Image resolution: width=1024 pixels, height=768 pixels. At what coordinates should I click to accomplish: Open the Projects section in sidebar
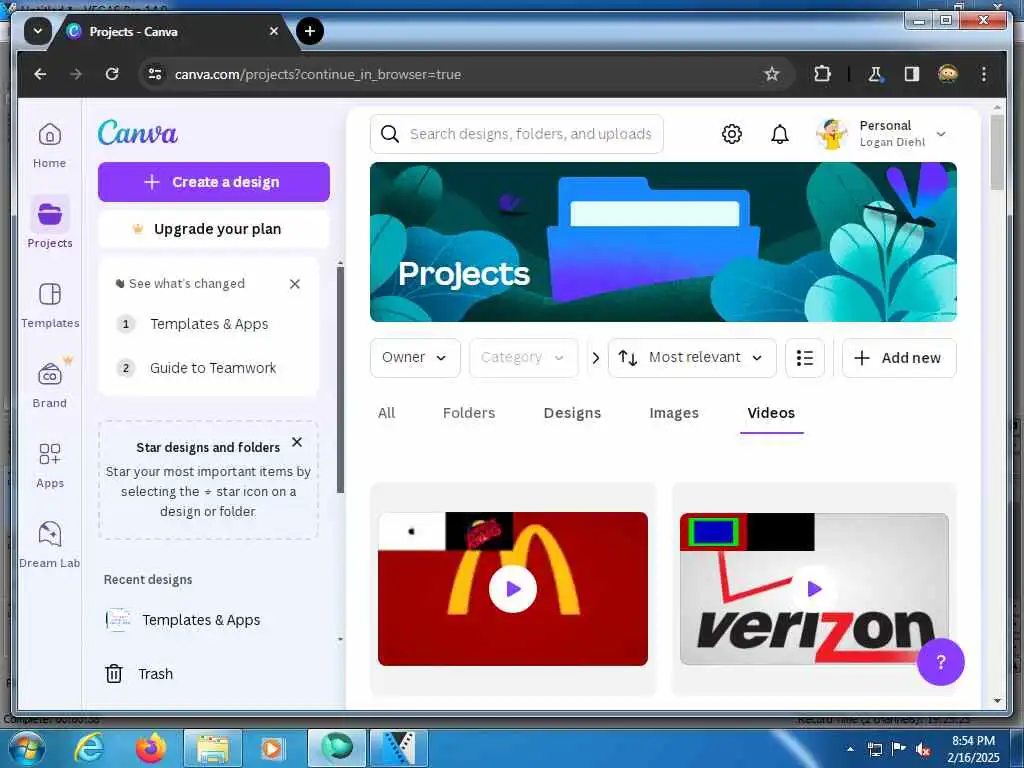point(50,222)
